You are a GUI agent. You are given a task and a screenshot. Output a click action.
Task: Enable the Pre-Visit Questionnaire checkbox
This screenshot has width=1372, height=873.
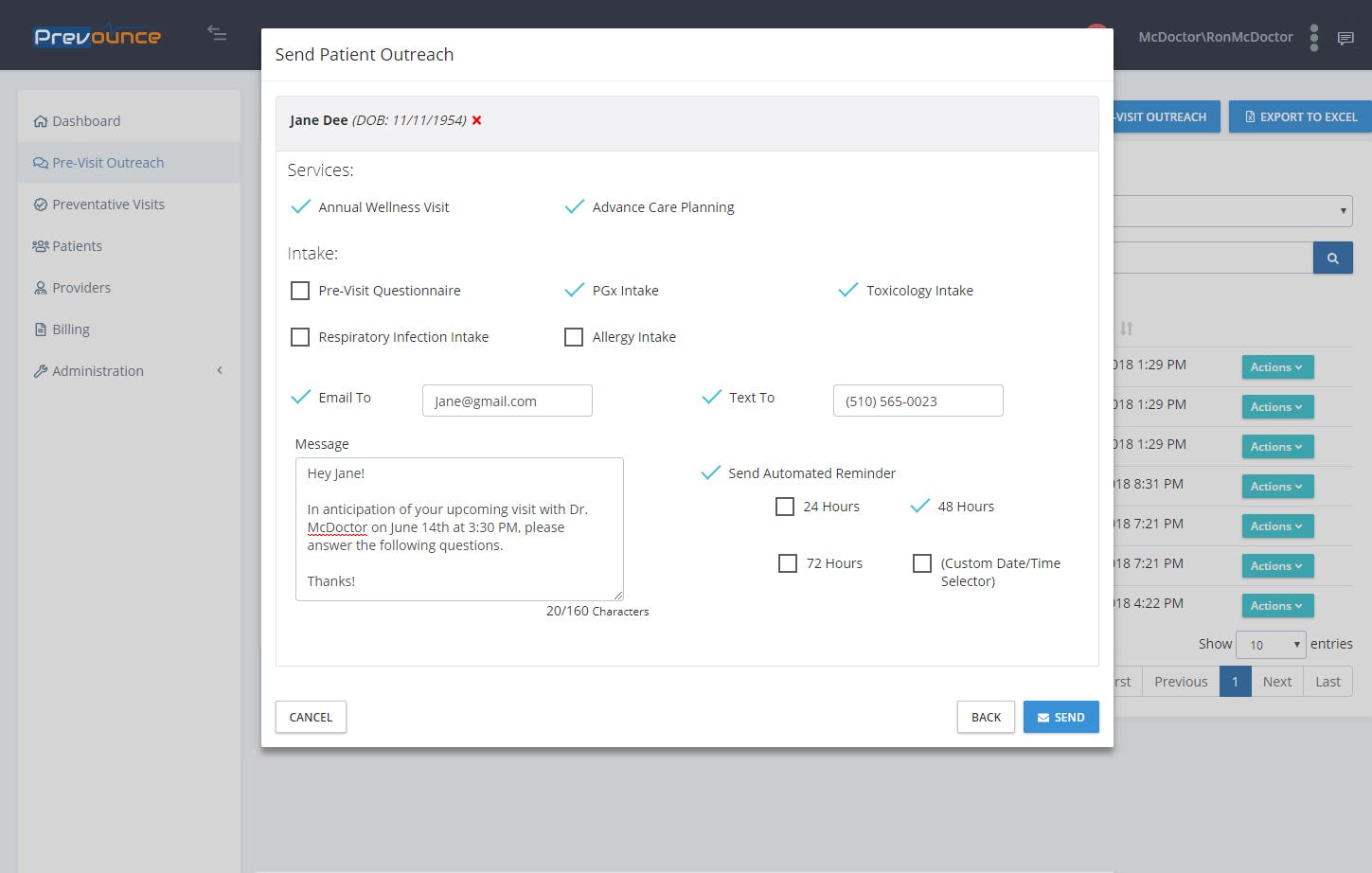click(x=300, y=291)
